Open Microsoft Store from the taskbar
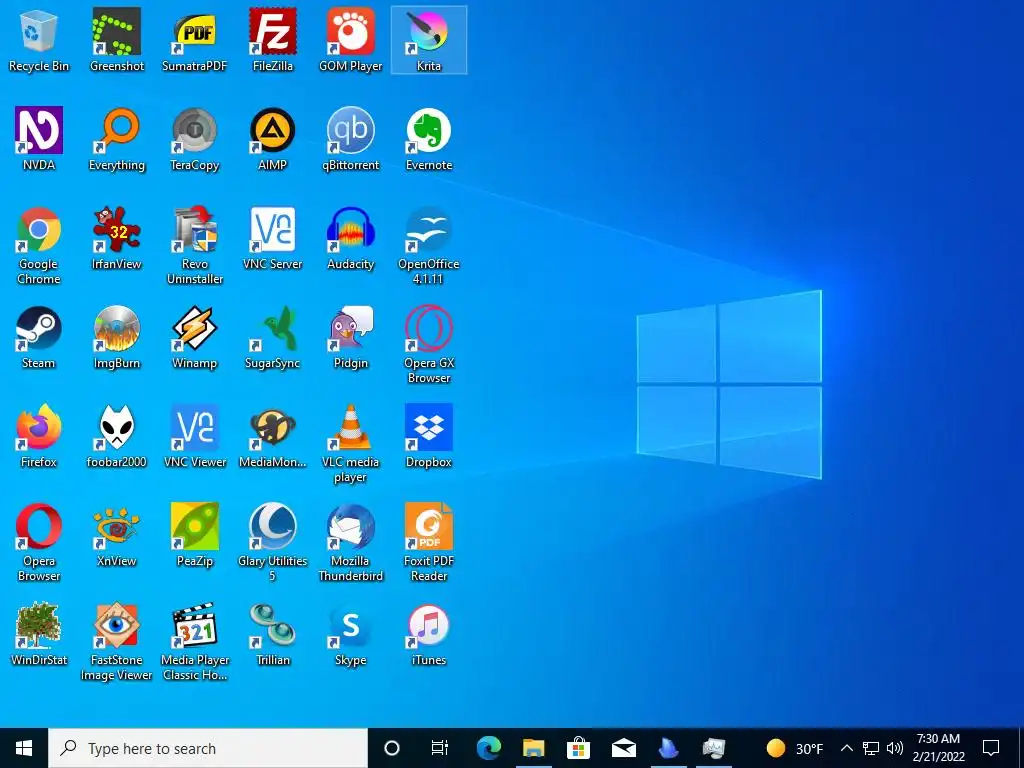This screenshot has height=768, width=1024. [x=579, y=748]
